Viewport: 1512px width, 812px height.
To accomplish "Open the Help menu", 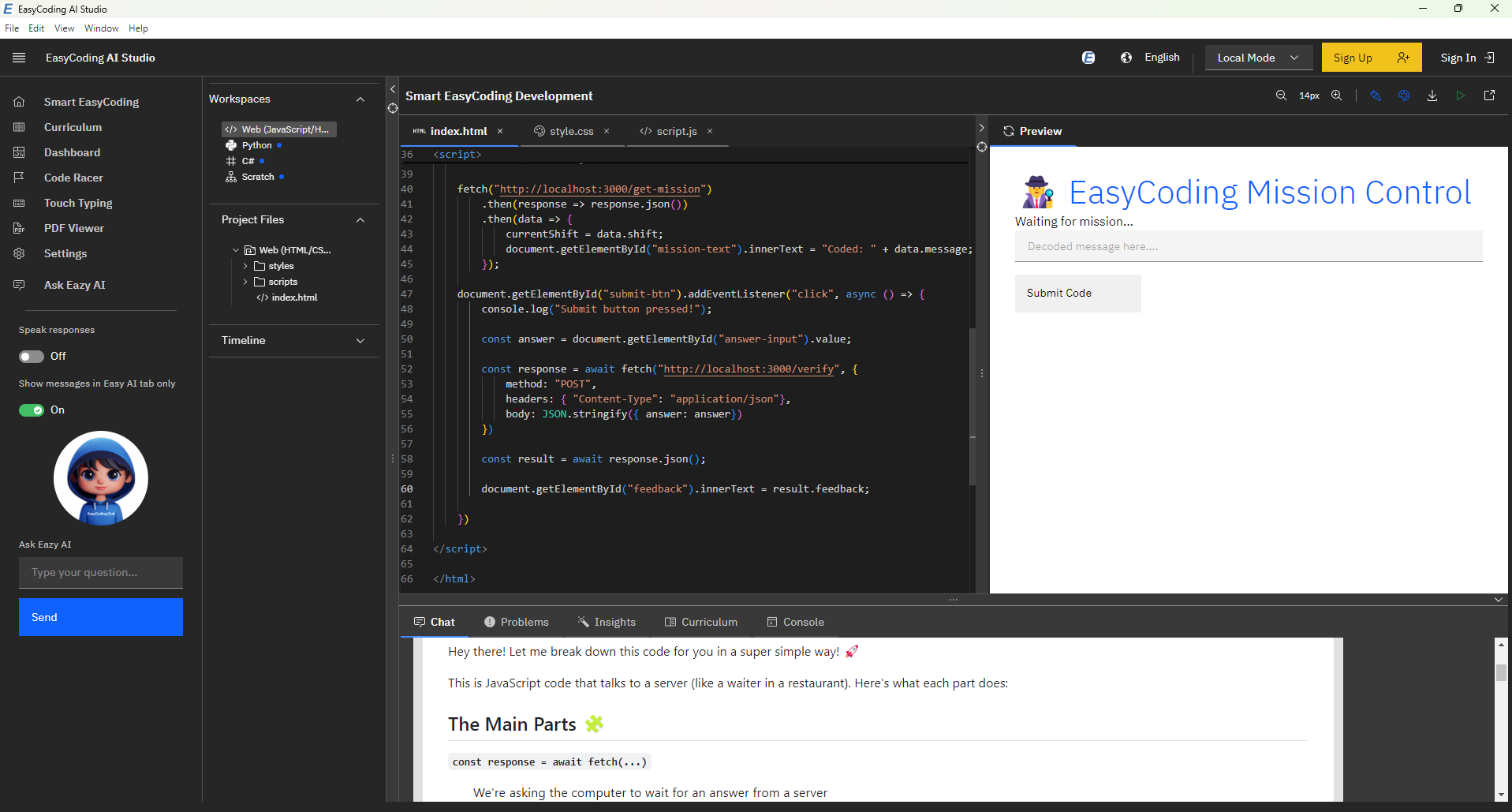I will [x=138, y=28].
